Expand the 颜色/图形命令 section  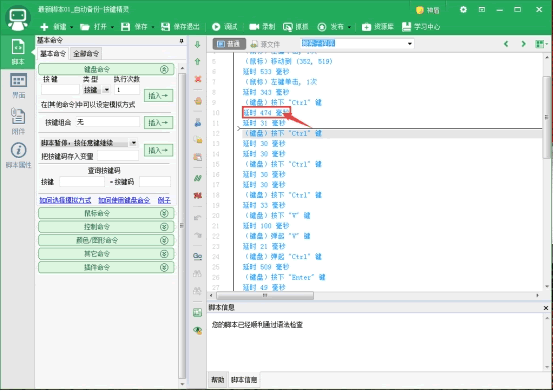tap(106, 240)
